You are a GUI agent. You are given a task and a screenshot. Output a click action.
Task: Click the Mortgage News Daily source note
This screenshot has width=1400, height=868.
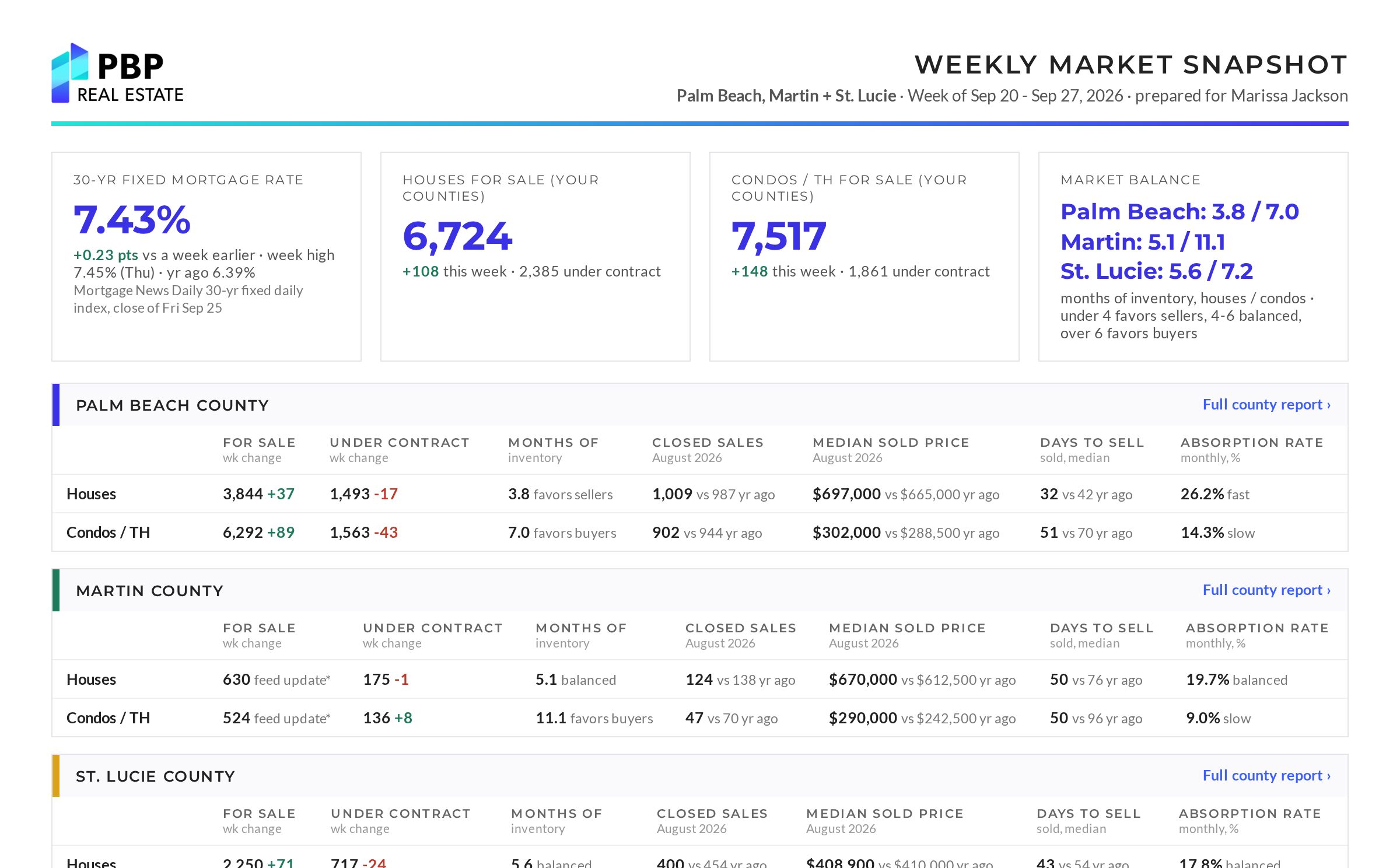pos(188,299)
